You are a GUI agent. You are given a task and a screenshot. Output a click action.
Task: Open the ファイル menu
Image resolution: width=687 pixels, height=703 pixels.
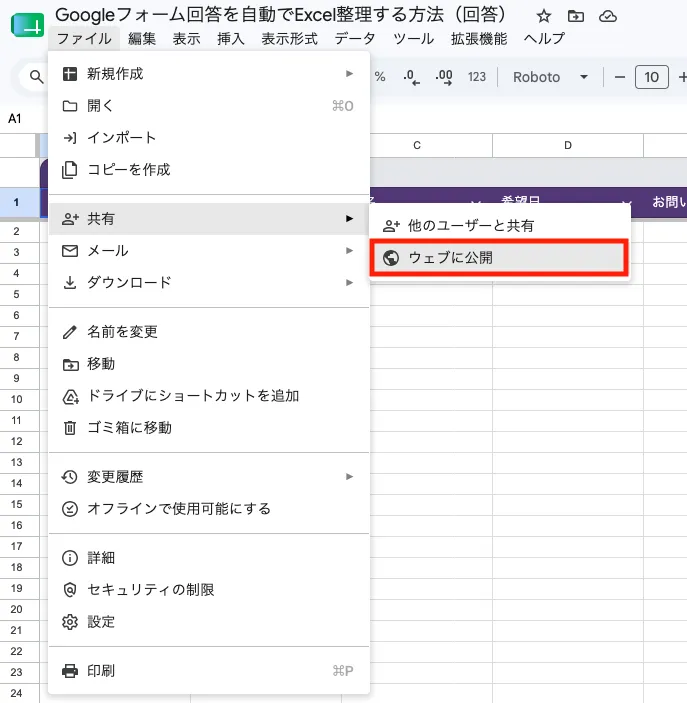[x=84, y=39]
